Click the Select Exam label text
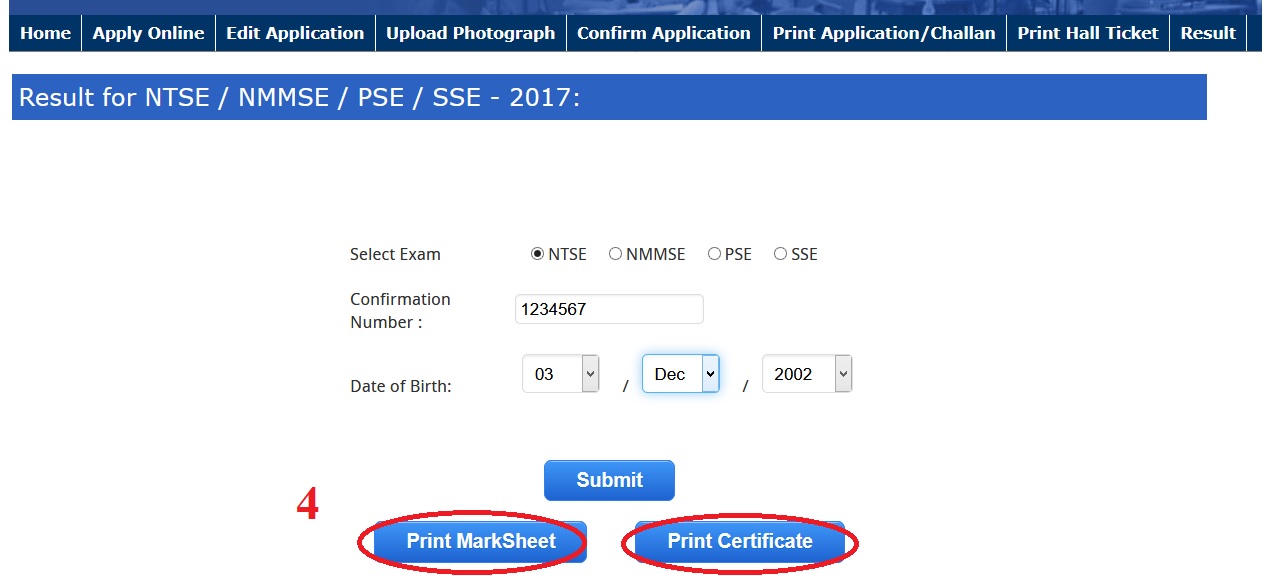This screenshot has height=576, width=1288. [395, 254]
